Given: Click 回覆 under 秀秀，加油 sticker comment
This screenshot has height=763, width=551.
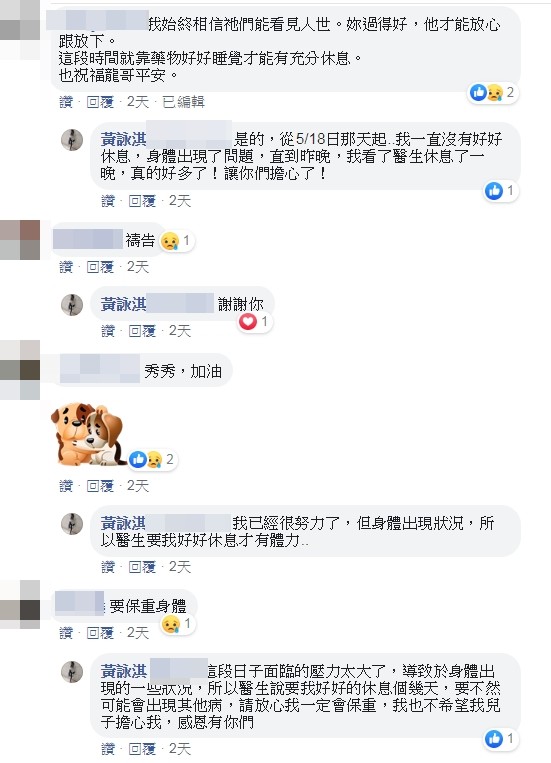Looking at the screenshot, I should tap(100, 486).
